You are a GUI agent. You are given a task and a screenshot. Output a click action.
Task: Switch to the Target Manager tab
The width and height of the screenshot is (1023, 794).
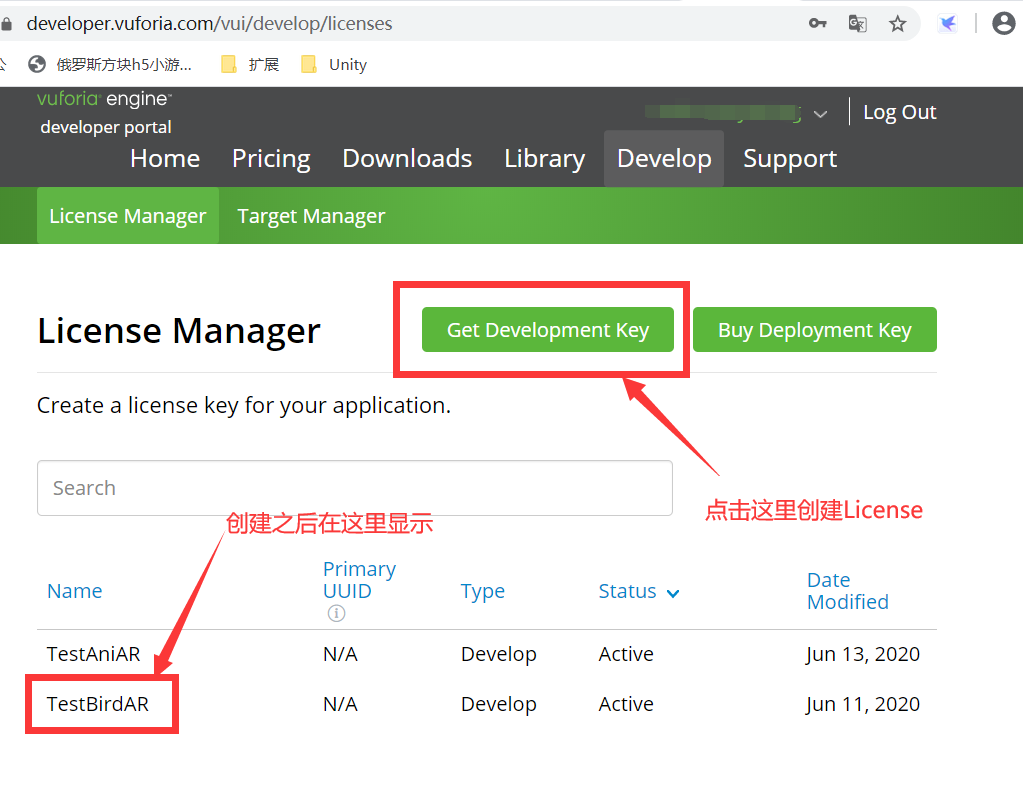click(311, 215)
